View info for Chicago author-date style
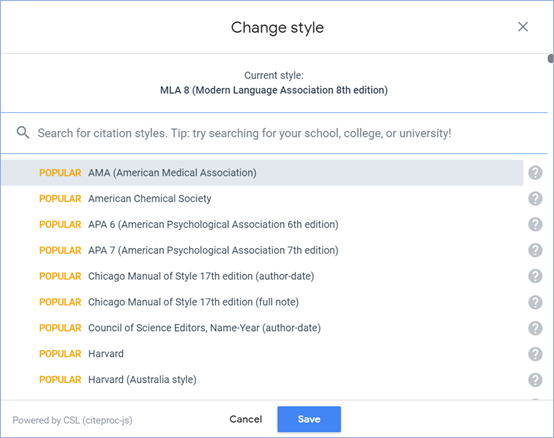 [535, 276]
